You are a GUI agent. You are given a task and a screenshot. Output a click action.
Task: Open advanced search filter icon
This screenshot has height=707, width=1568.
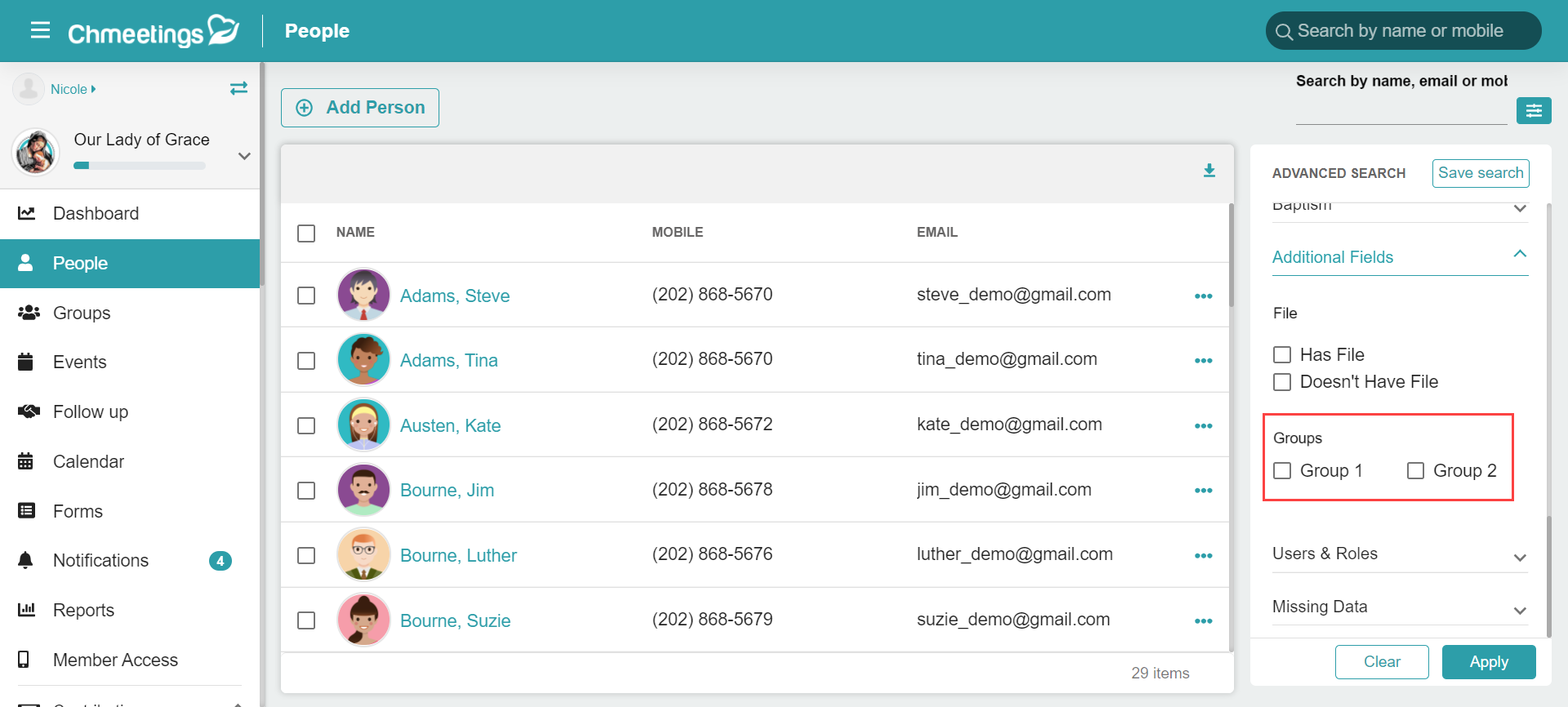[1534, 110]
